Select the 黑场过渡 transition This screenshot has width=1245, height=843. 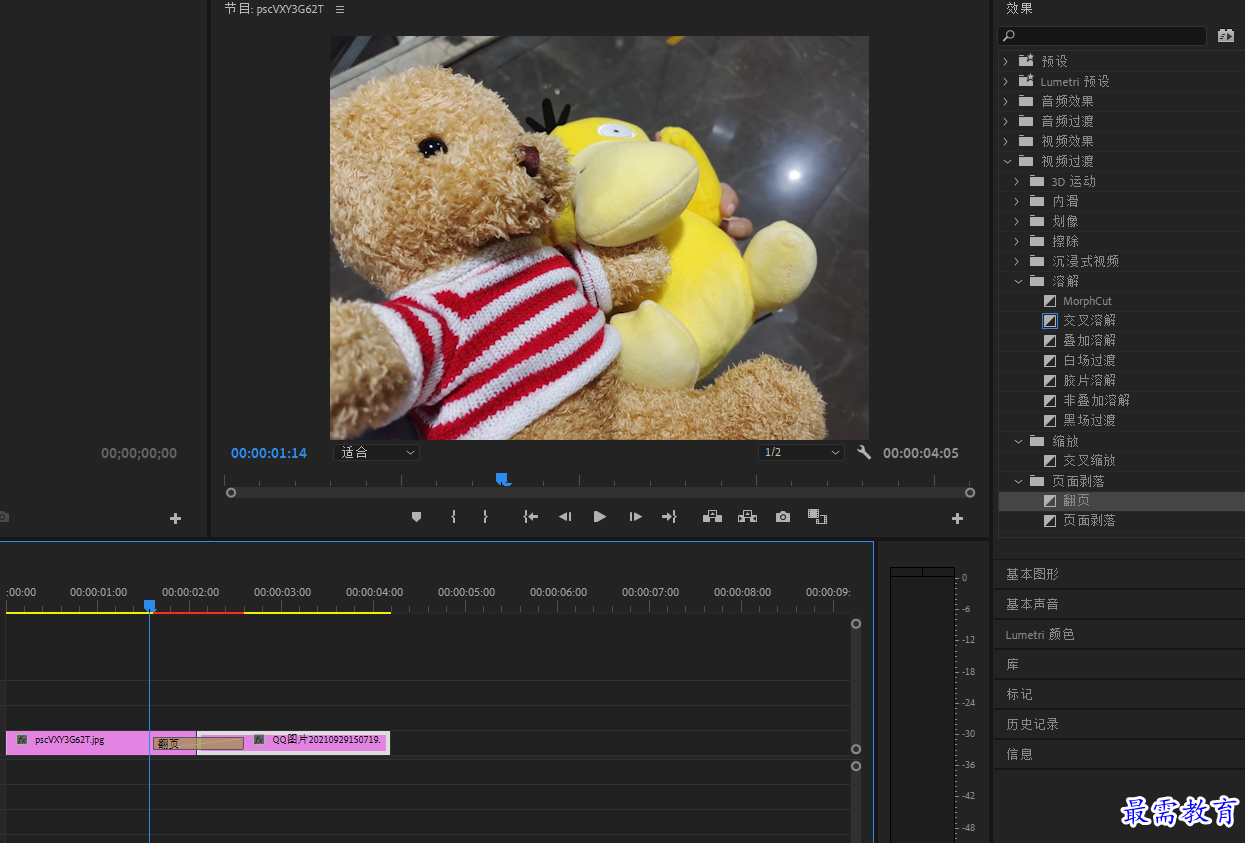coord(1089,421)
